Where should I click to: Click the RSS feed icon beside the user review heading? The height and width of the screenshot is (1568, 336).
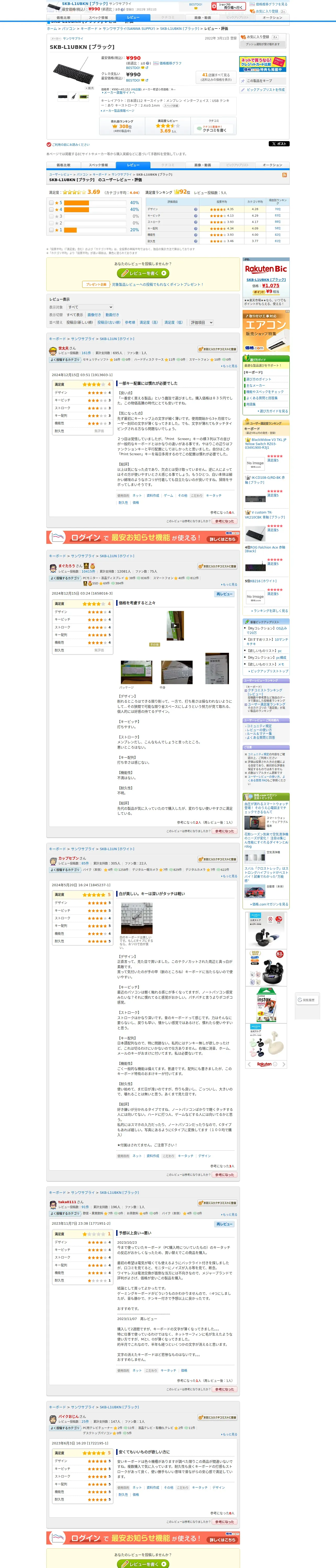(x=284, y=175)
